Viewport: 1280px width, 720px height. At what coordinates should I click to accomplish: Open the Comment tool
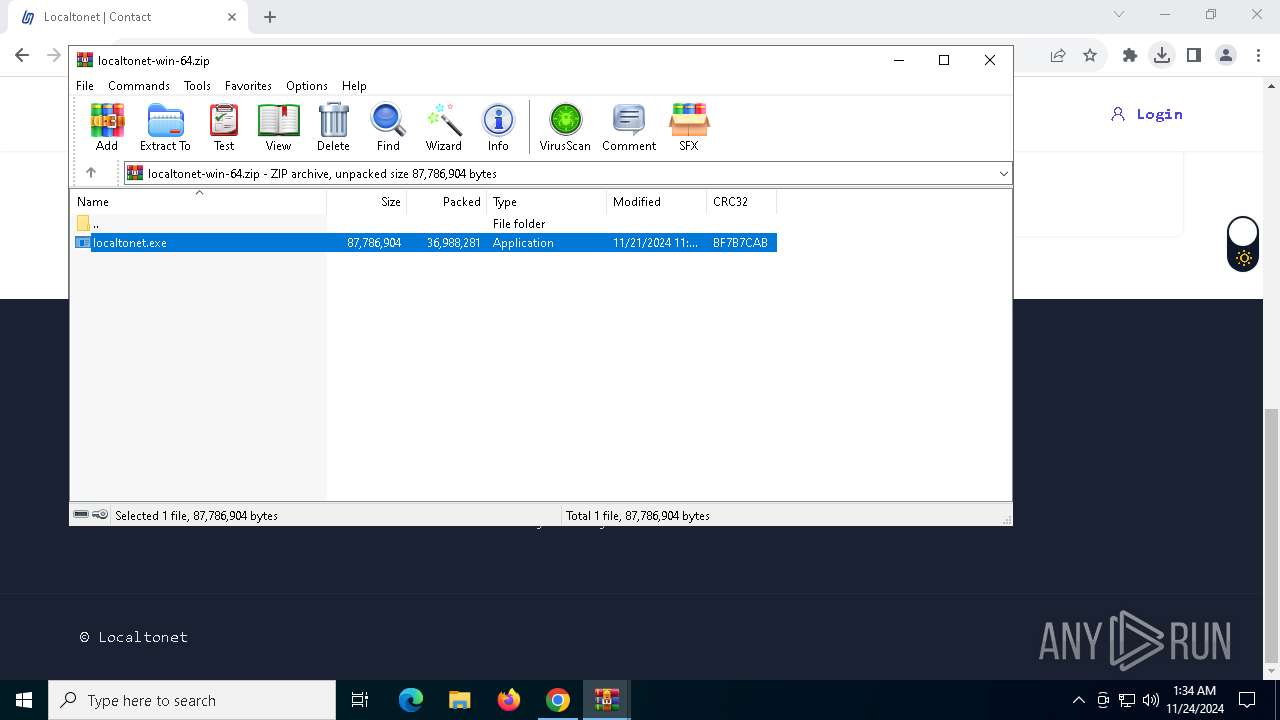coord(629,127)
